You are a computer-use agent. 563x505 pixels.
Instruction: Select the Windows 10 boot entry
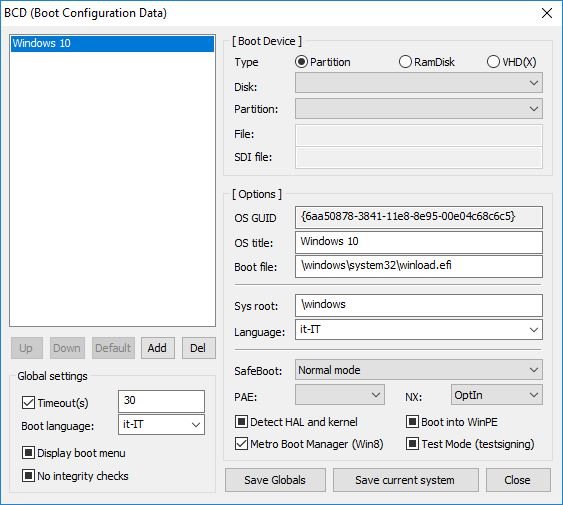112,43
